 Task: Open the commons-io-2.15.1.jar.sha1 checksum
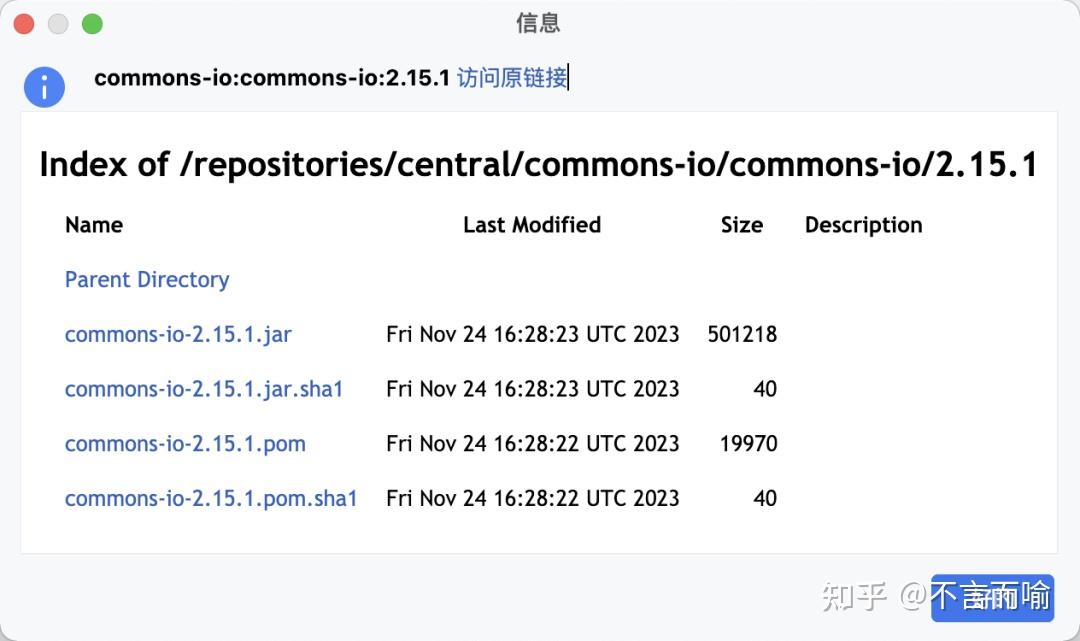pyautogui.click(x=204, y=389)
